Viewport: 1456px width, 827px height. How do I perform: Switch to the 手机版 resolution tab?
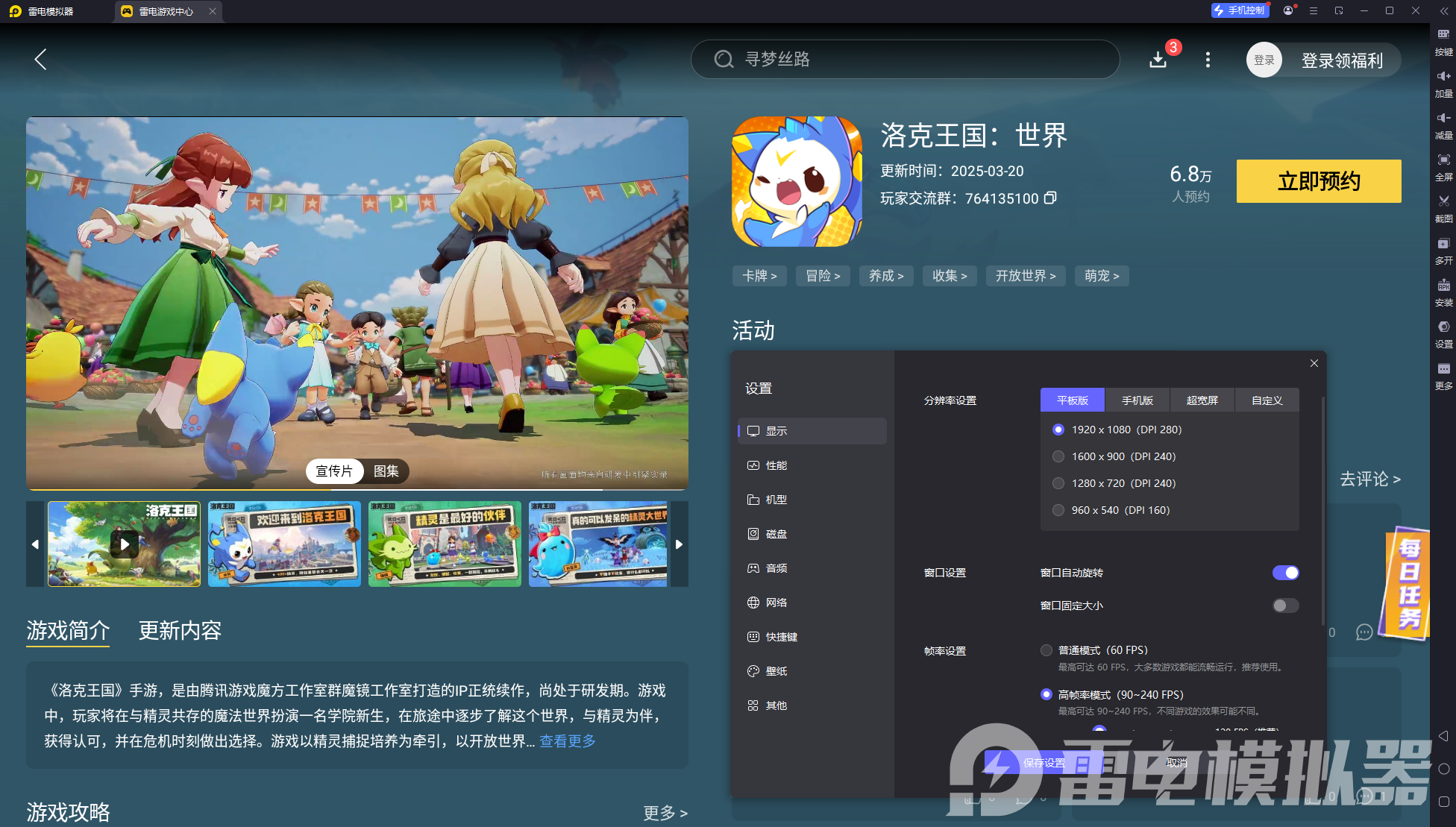(1137, 400)
